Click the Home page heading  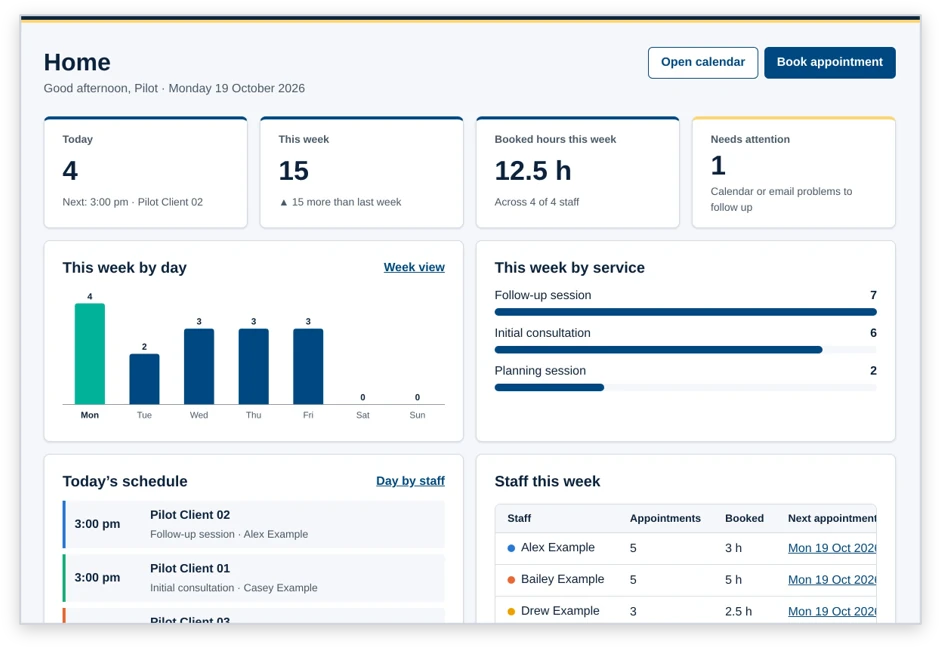(x=77, y=62)
